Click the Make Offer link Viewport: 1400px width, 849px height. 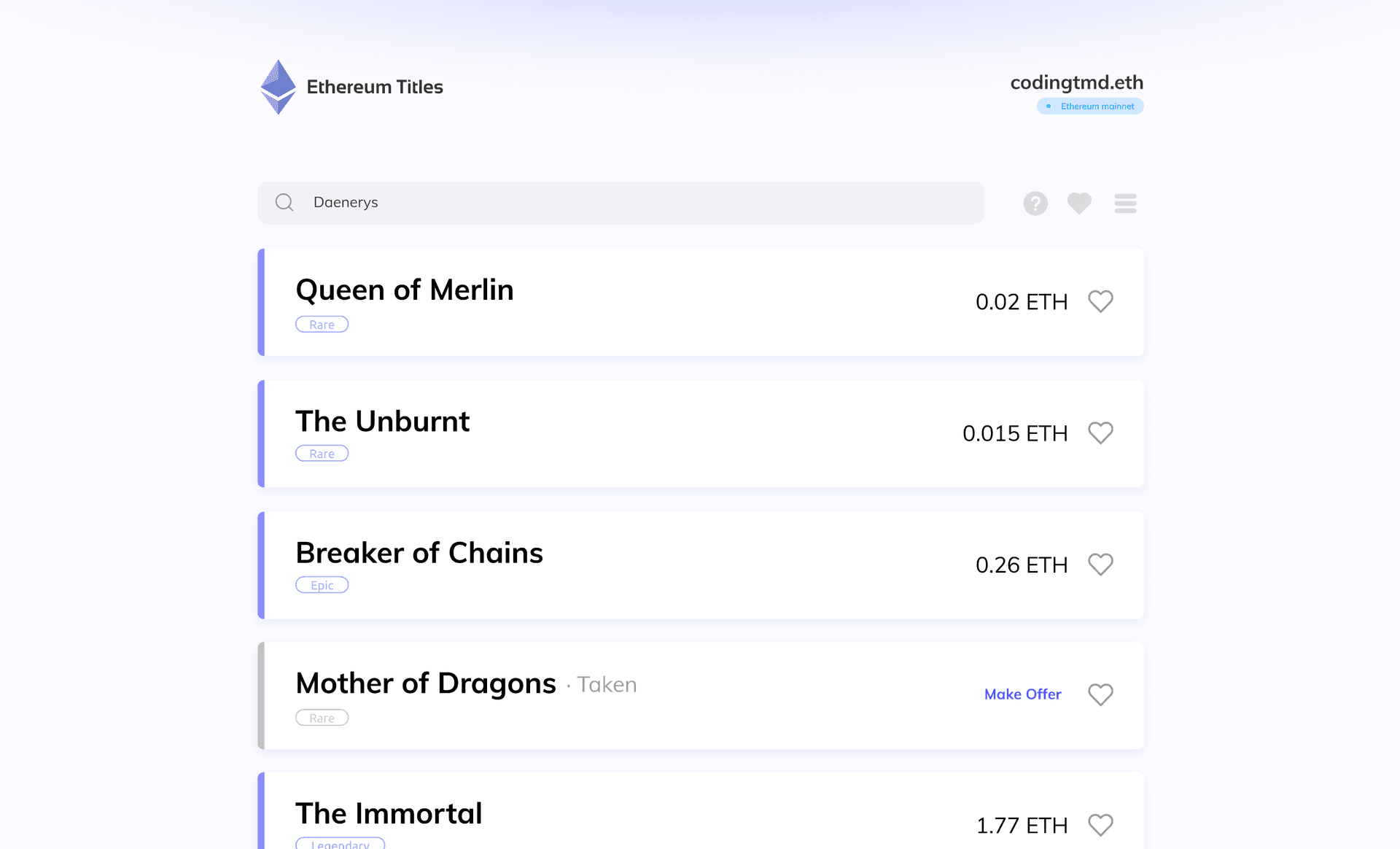(x=1022, y=694)
